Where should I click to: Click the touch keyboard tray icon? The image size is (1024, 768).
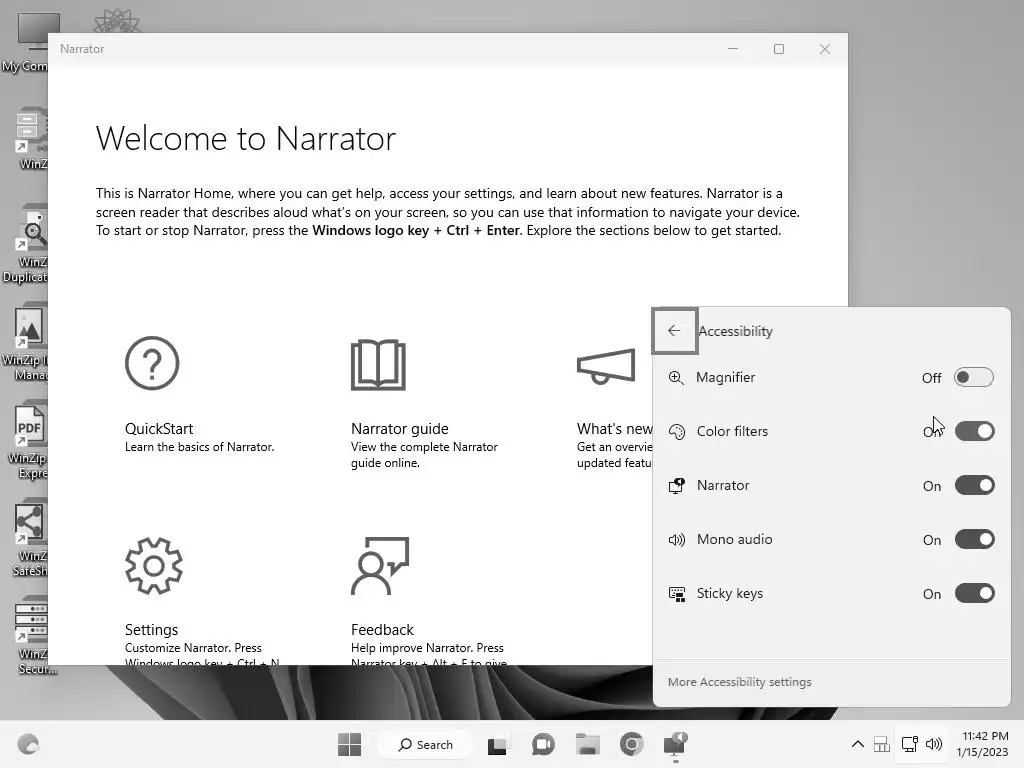pyautogui.click(x=882, y=744)
